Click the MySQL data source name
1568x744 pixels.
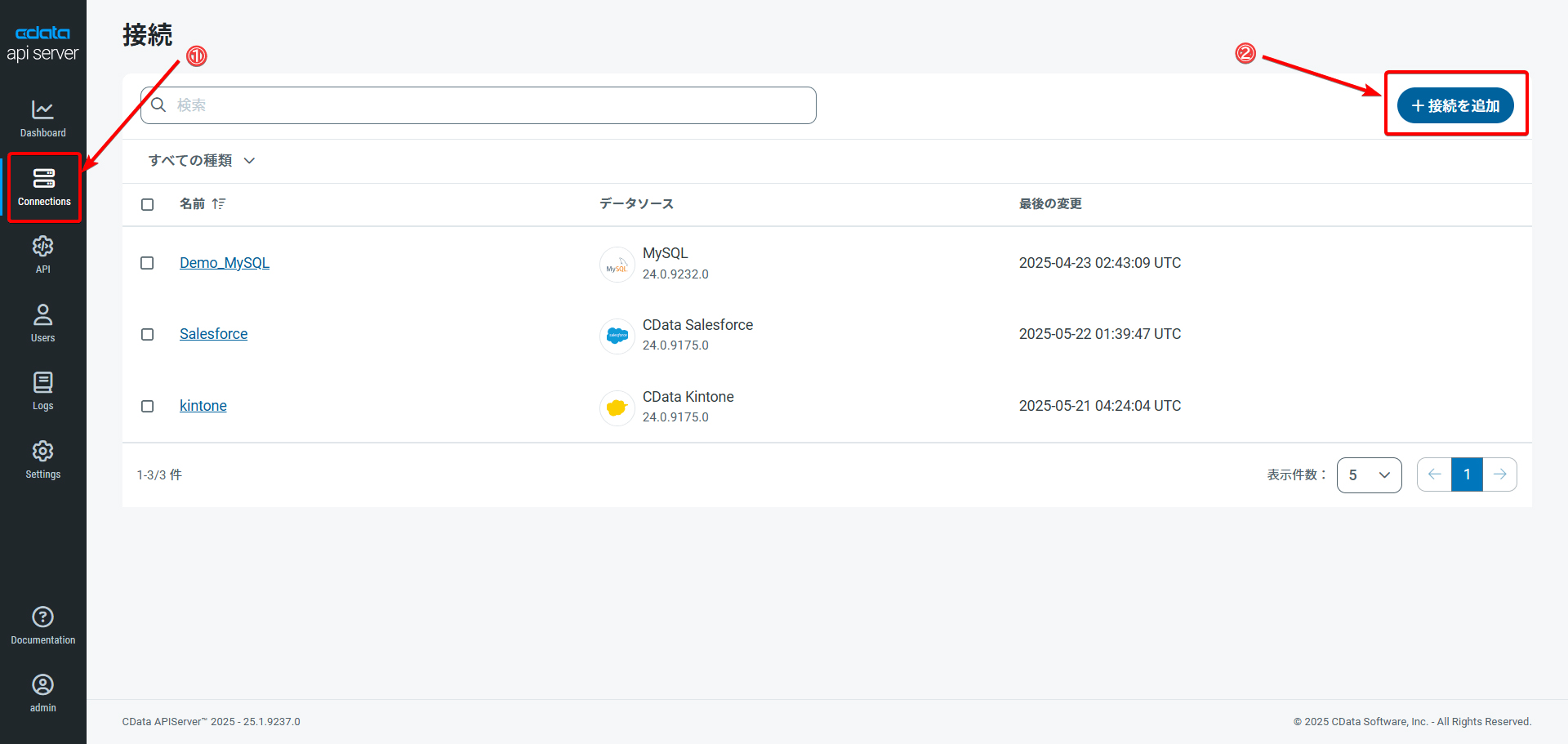pyautogui.click(x=666, y=253)
